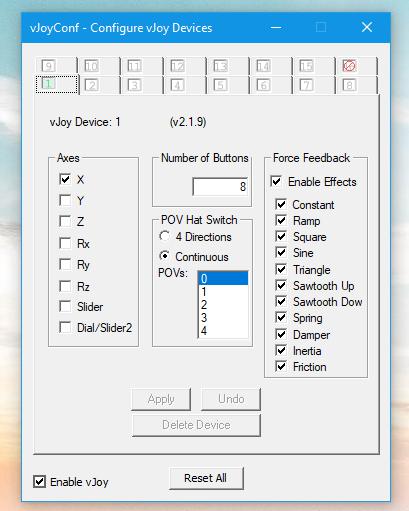Screen dimensions: 409x511
Task: Click the Number of Buttons field
Action: point(220,187)
